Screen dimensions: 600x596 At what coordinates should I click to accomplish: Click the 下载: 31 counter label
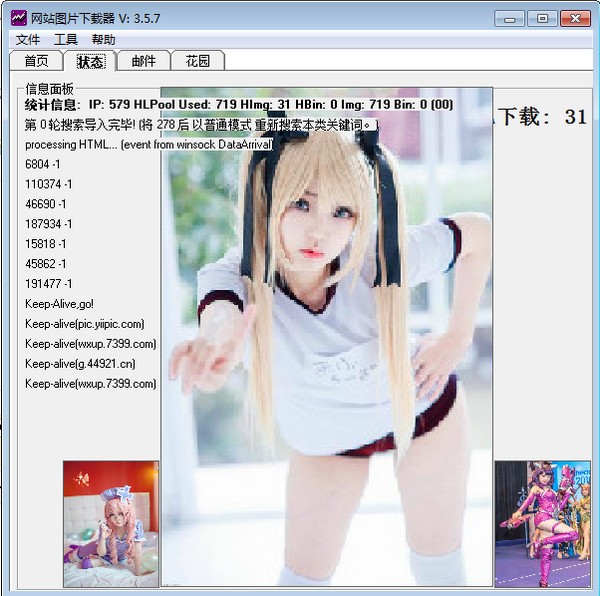pos(542,117)
